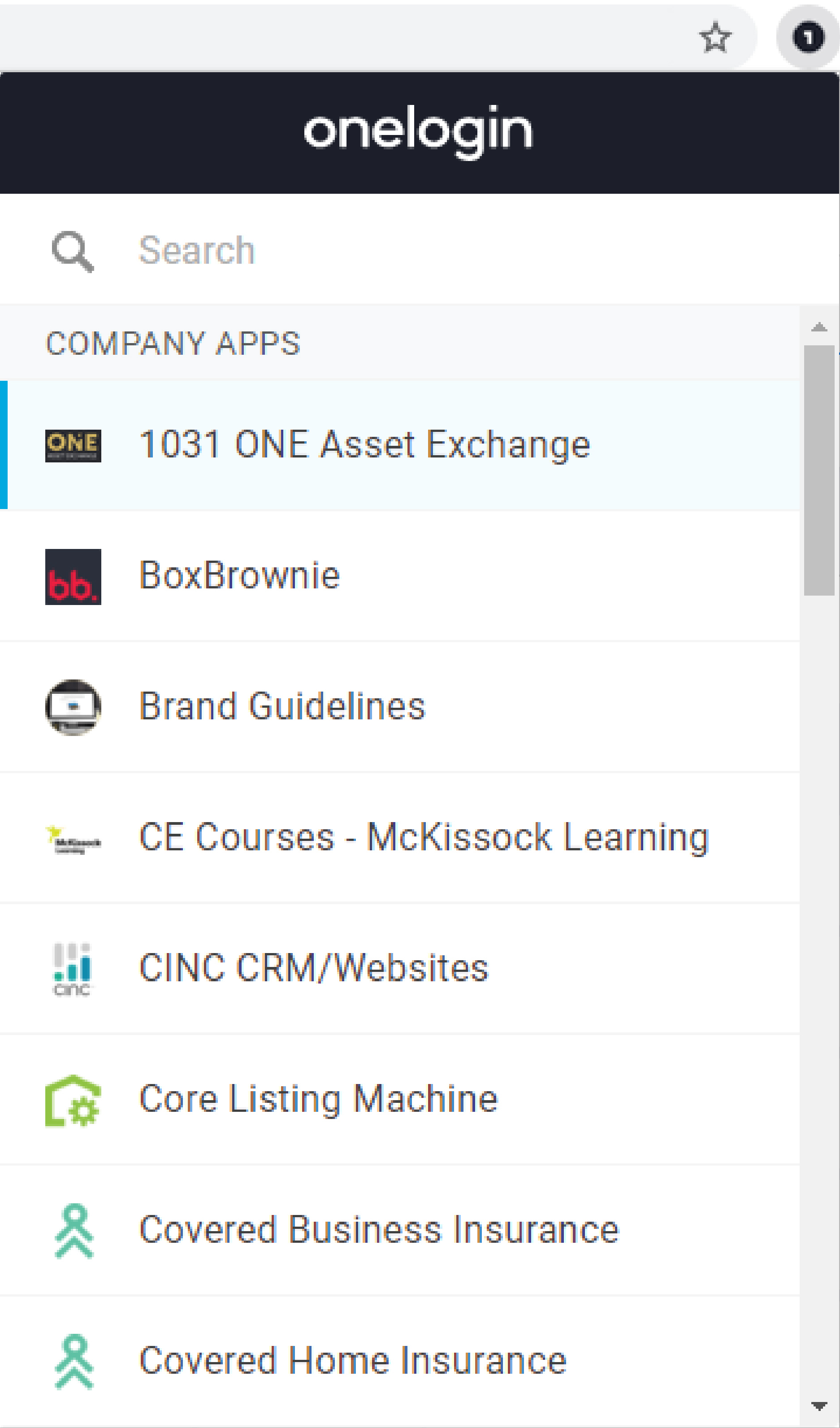Open Covered Business Insurance app
The height and width of the screenshot is (1428, 840).
(x=400, y=1230)
